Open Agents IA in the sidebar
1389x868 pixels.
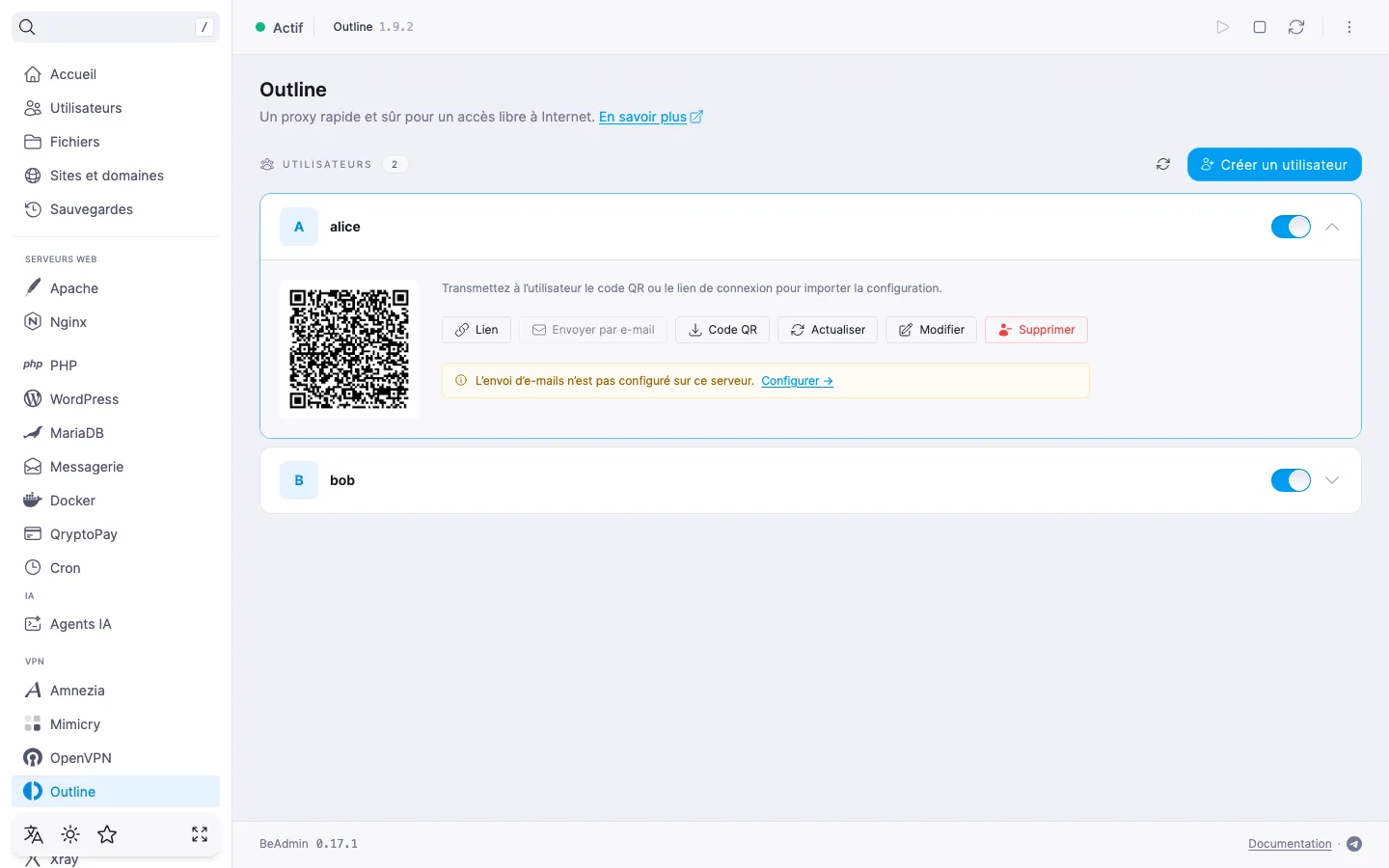[116, 624]
